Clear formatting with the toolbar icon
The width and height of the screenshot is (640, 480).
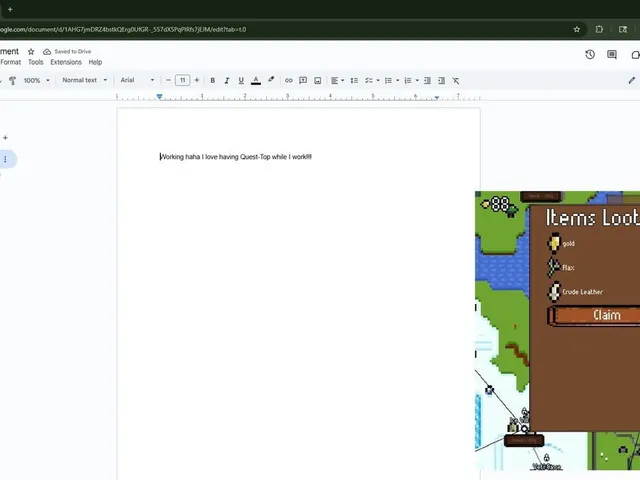click(456, 80)
